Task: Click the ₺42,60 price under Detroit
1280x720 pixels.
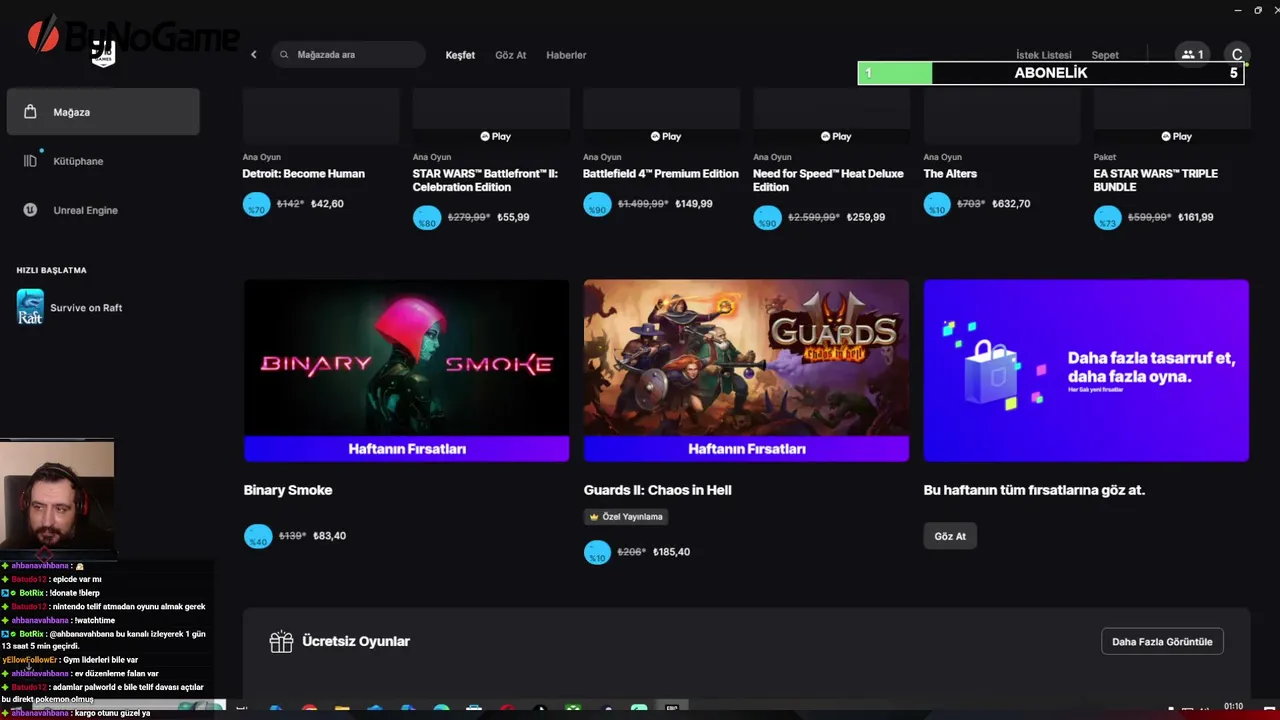Action: pyautogui.click(x=327, y=204)
